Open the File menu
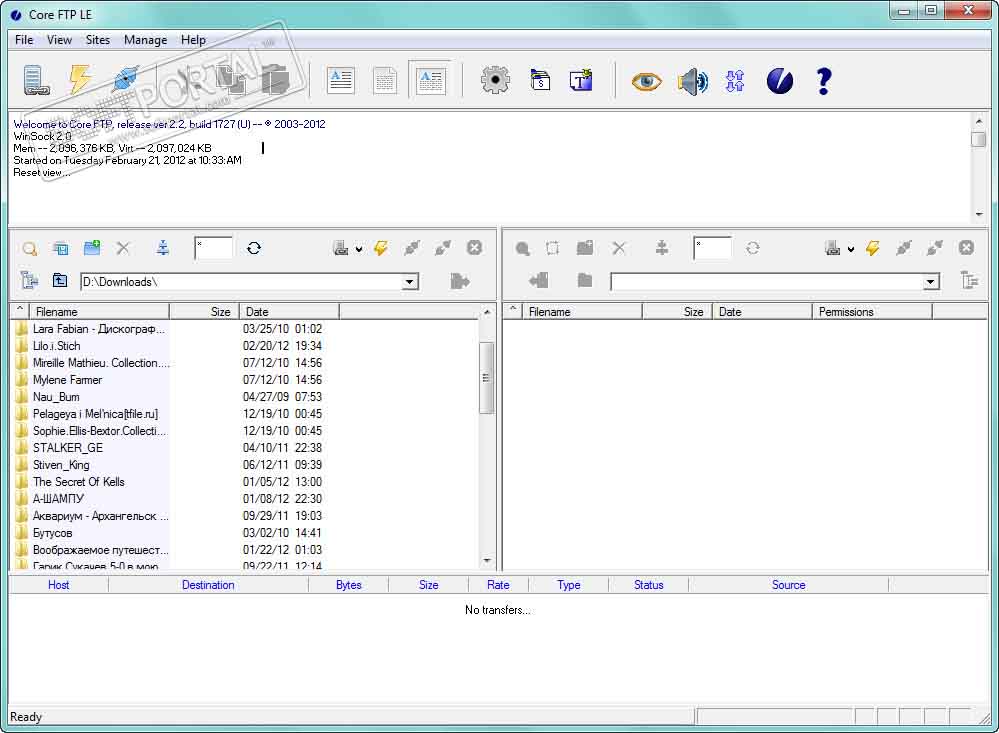Screen dimensions: 999x733 (24, 40)
